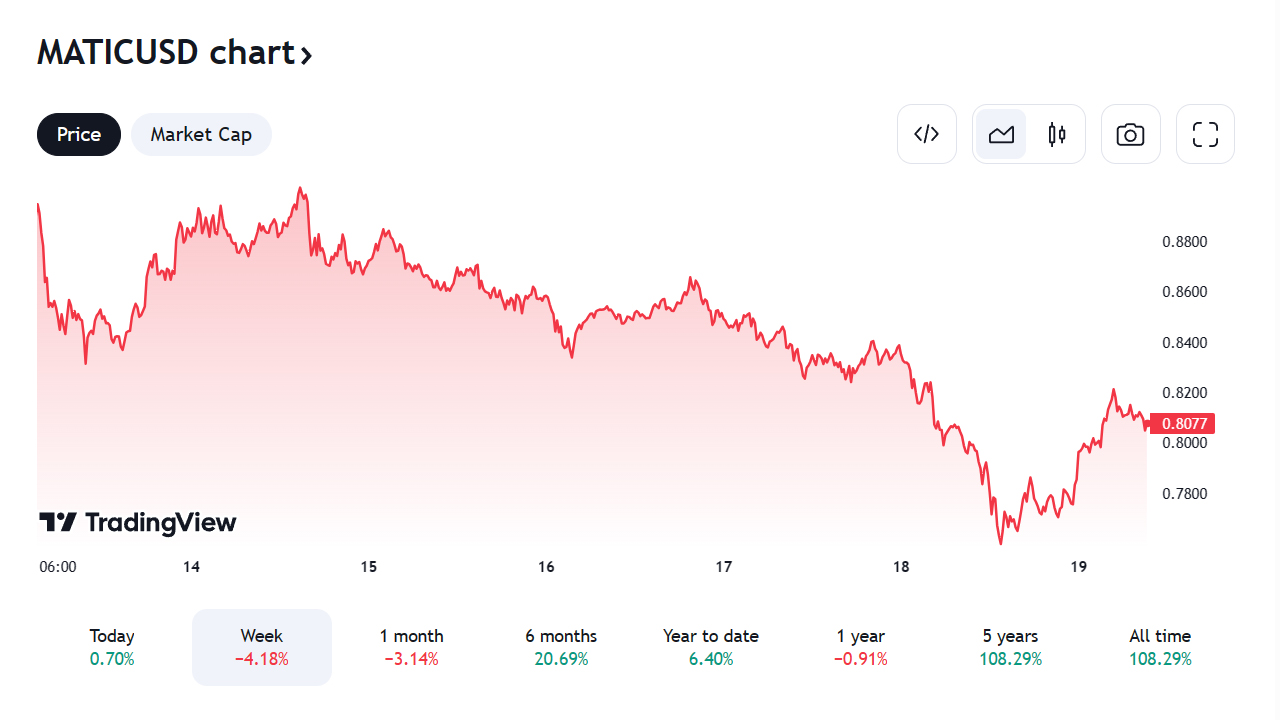Take a chart snapshot with camera icon

pyautogui.click(x=1130, y=134)
